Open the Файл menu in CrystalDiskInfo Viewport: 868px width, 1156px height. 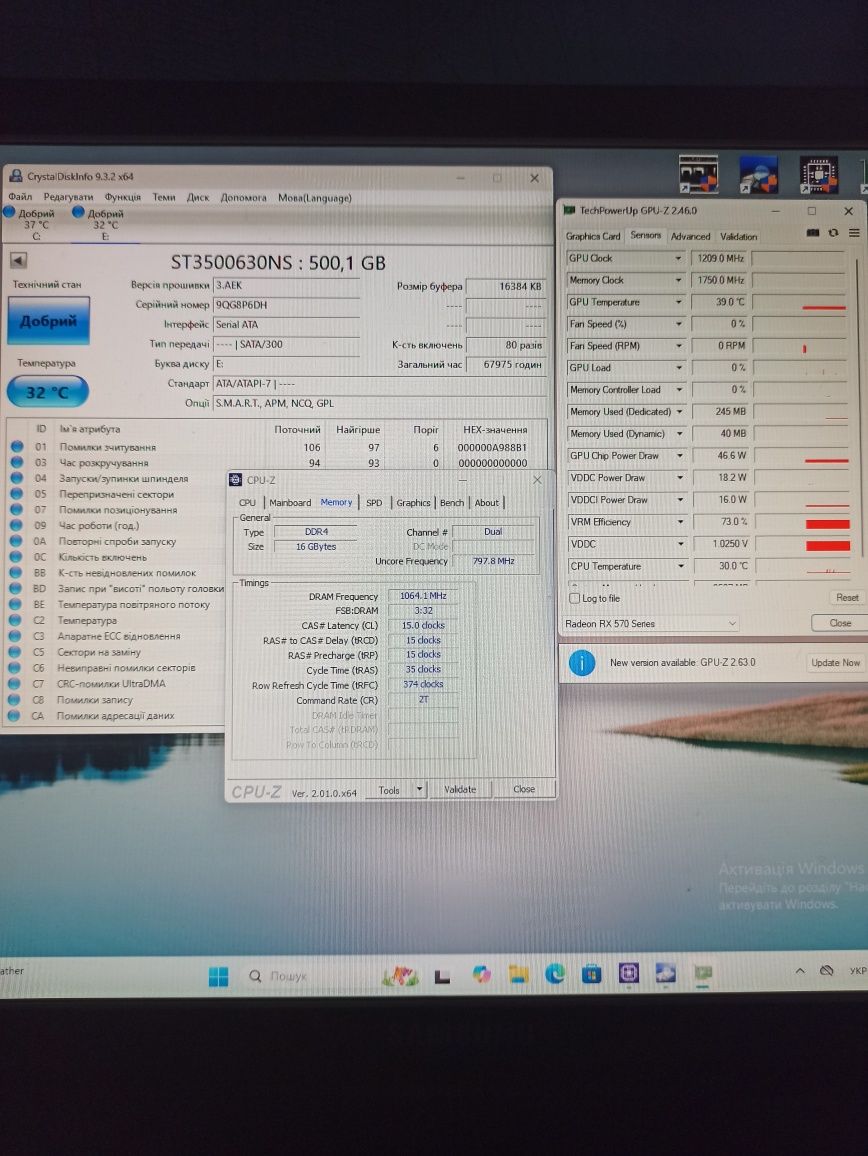coord(20,197)
